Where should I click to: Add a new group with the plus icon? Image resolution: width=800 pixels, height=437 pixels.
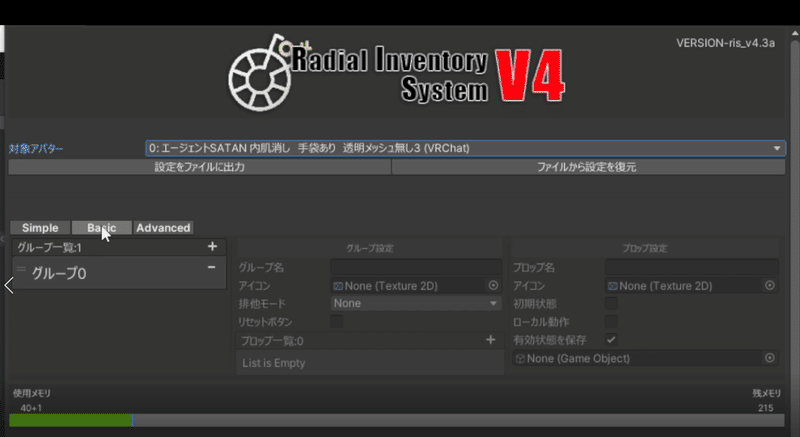212,247
